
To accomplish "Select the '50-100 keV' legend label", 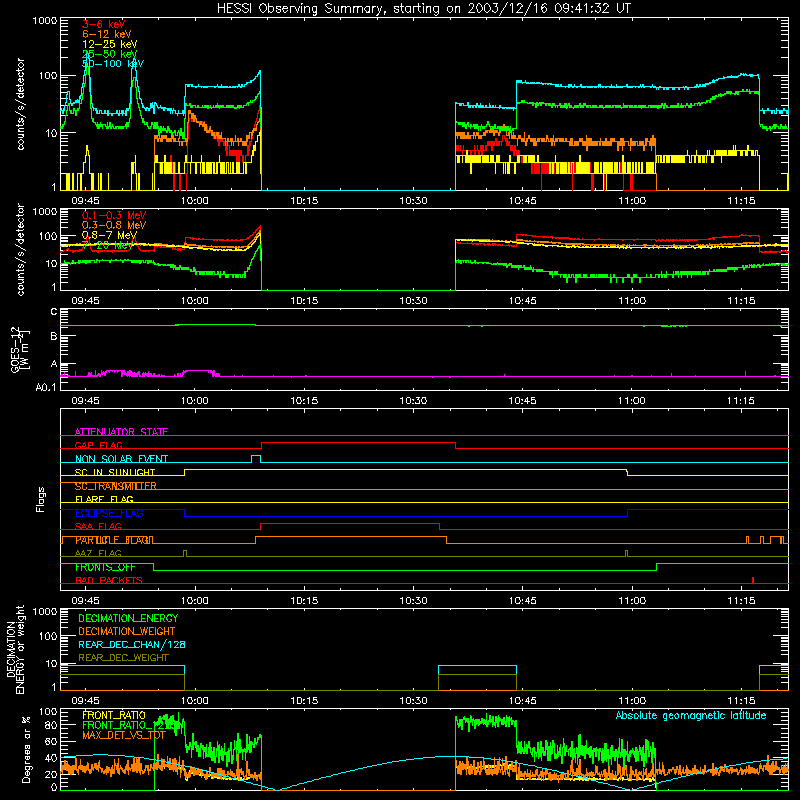I will (x=113, y=64).
